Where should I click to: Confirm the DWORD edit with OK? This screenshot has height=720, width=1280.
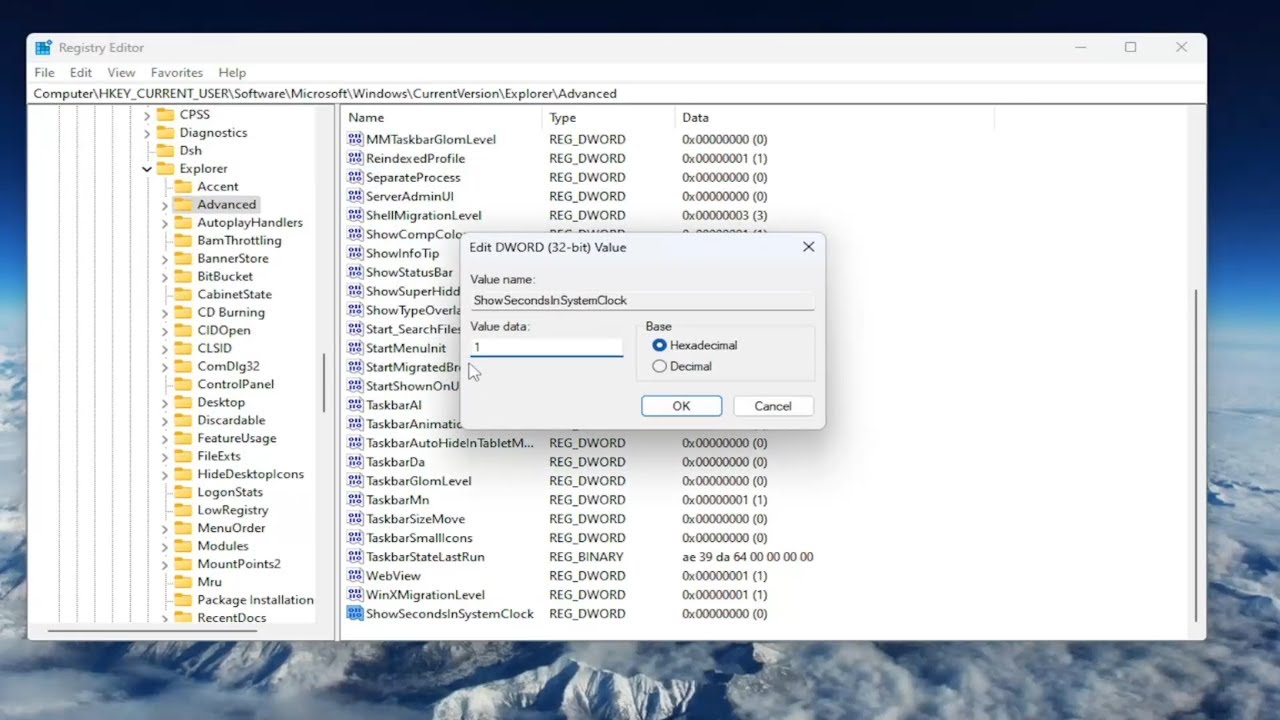click(681, 406)
